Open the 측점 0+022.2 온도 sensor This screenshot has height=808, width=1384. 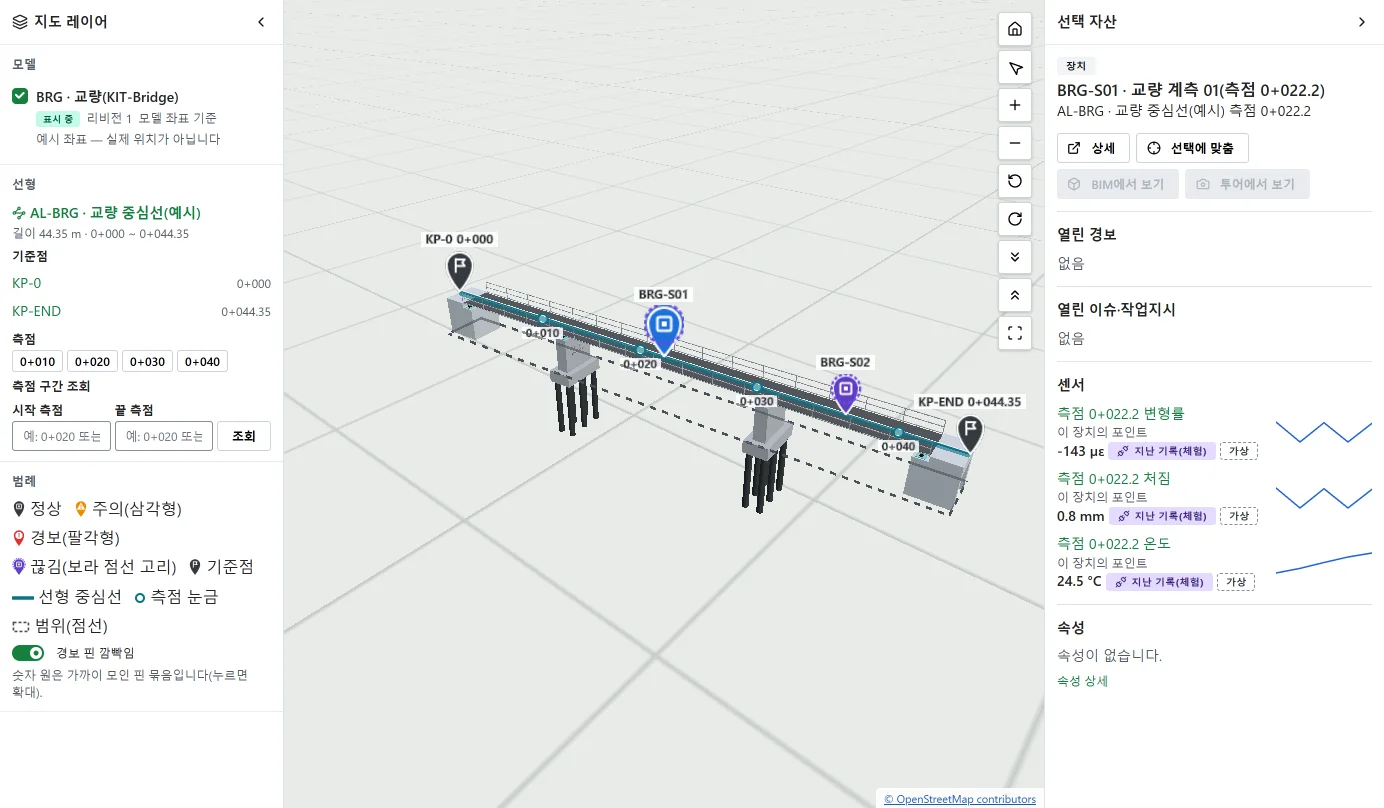(1114, 544)
